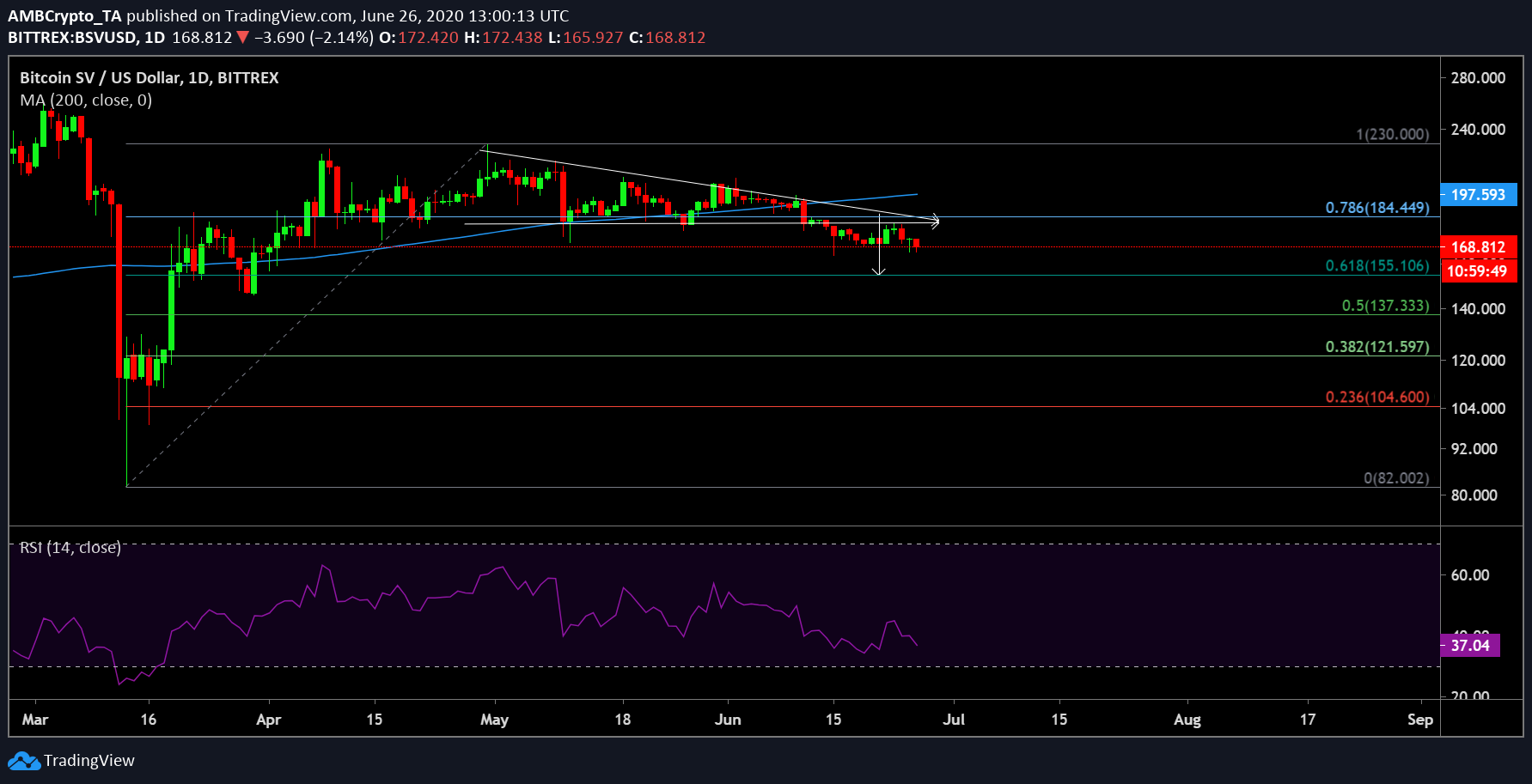Click the 104.000 price axis label

(x=1478, y=409)
